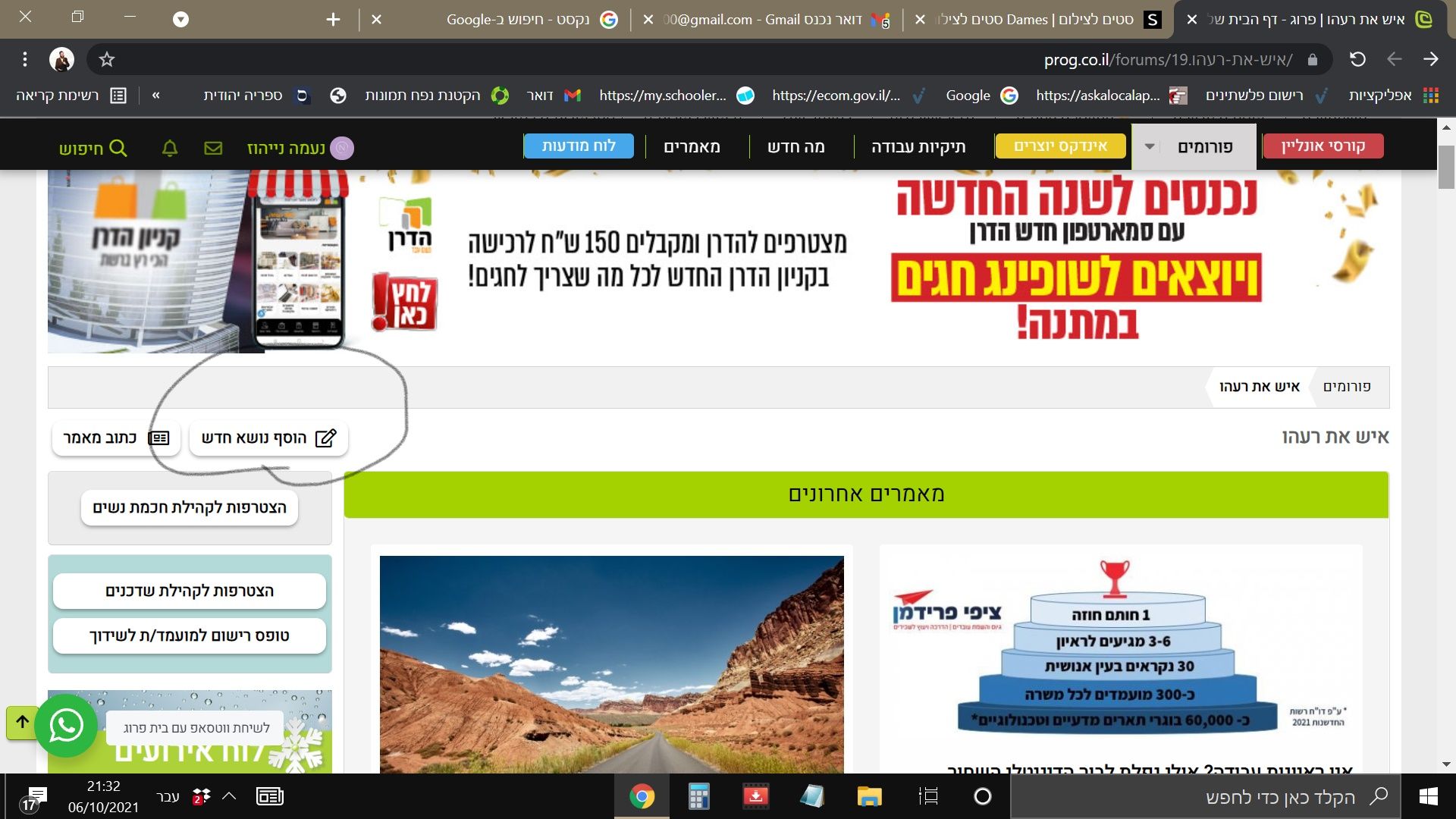Open the search (חיפוש) magnifier icon
This screenshot has width=1456, height=819.
tap(117, 148)
